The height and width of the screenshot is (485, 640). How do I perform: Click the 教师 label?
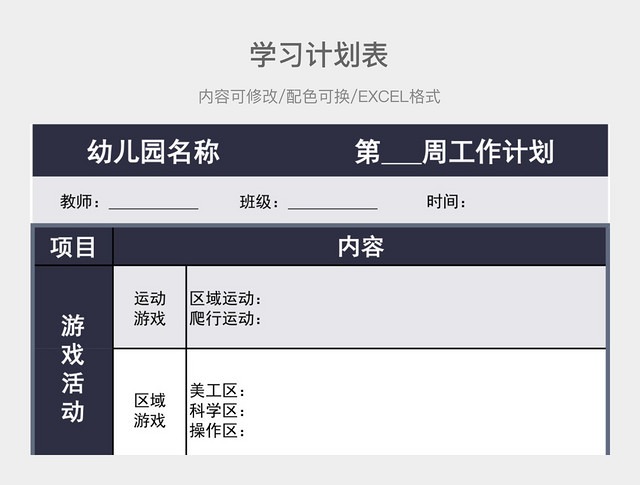click(x=80, y=201)
